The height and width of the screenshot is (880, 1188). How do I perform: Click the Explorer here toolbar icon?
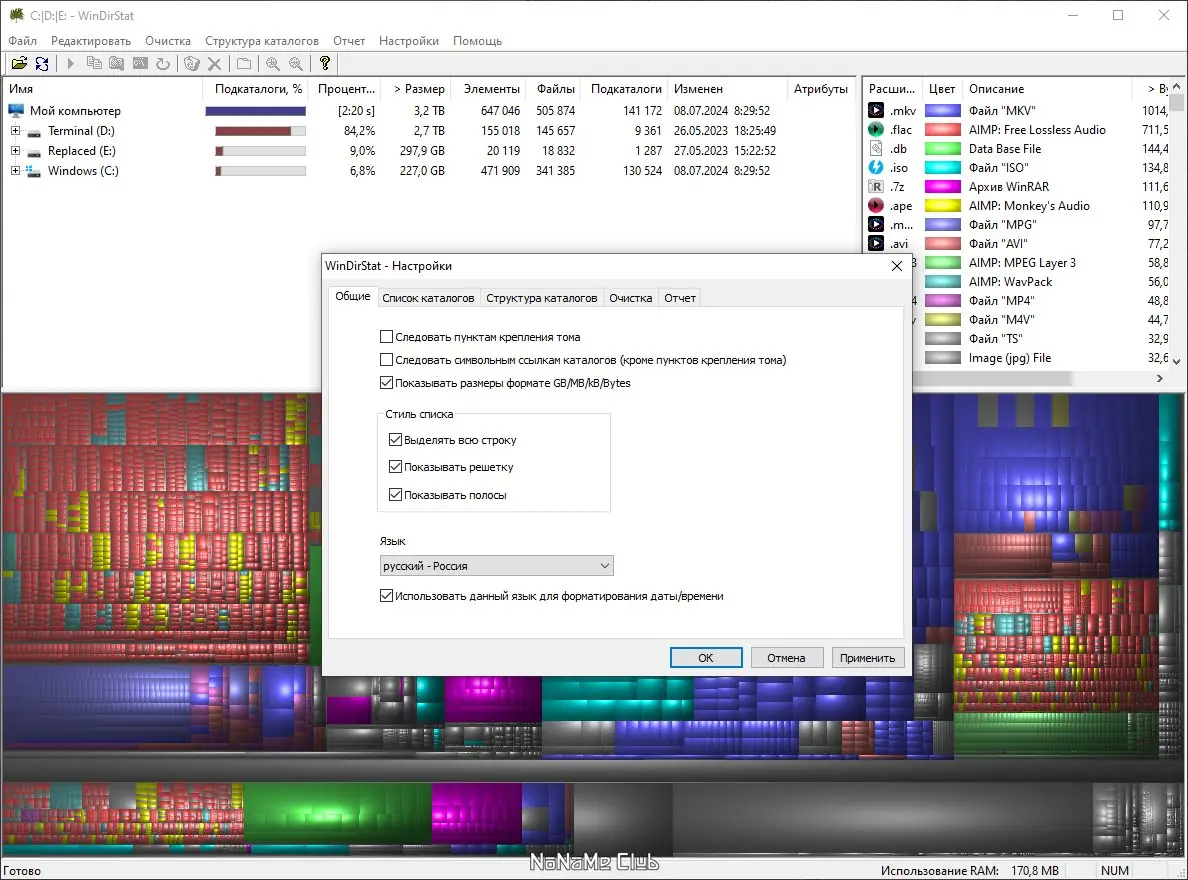click(117, 64)
